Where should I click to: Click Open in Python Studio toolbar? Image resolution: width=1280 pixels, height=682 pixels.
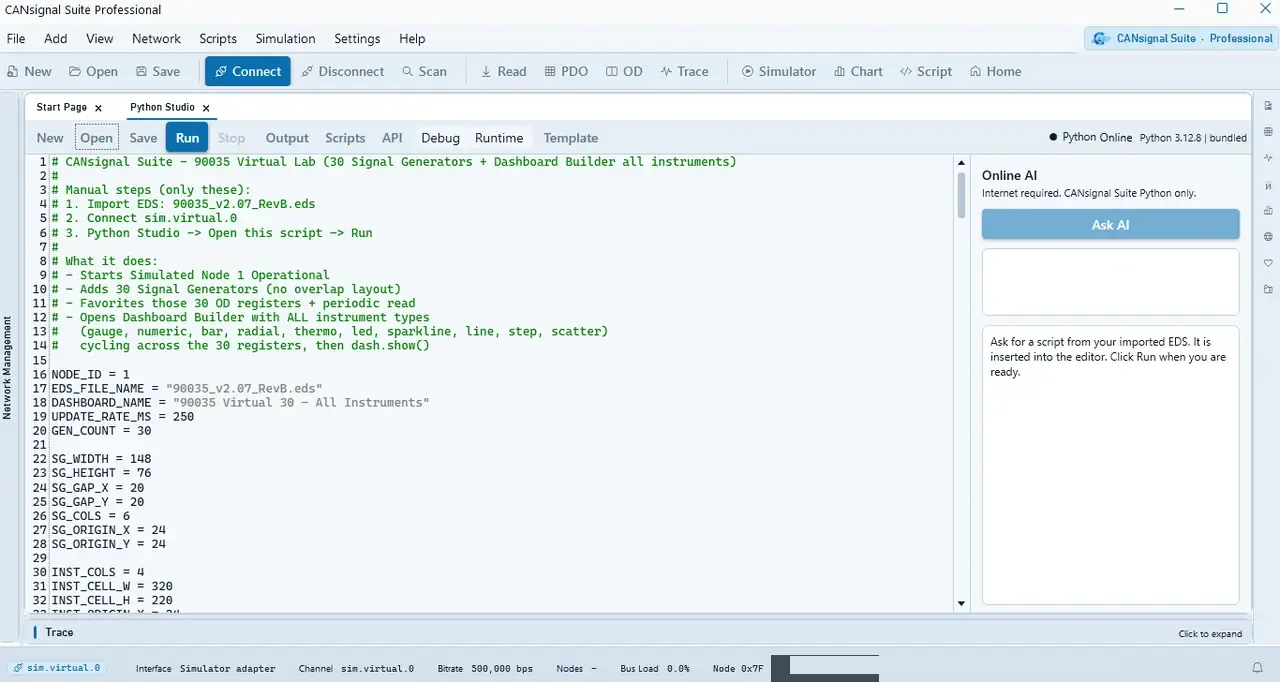click(x=97, y=138)
